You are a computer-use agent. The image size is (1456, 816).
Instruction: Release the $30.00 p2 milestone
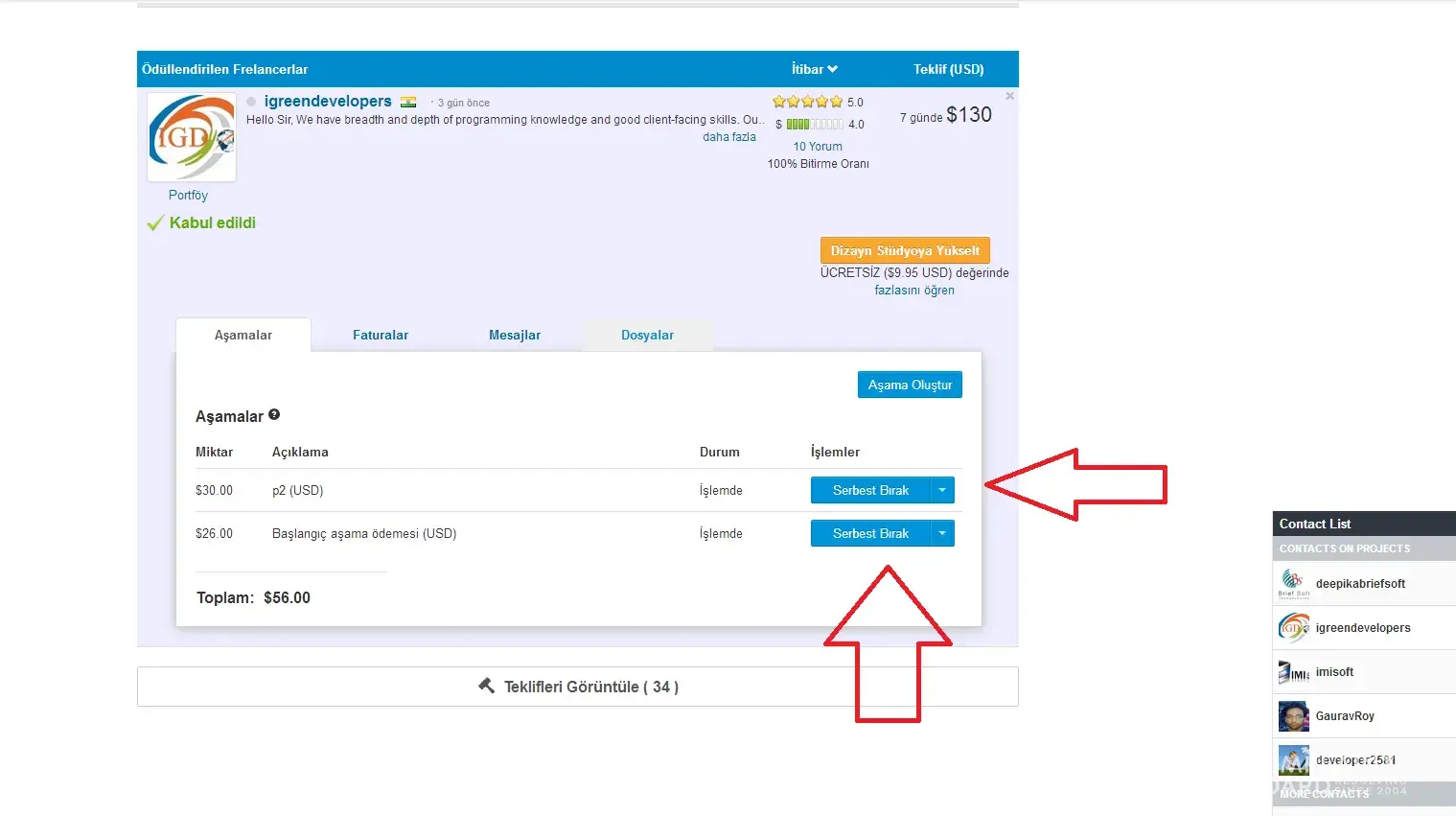(x=870, y=490)
